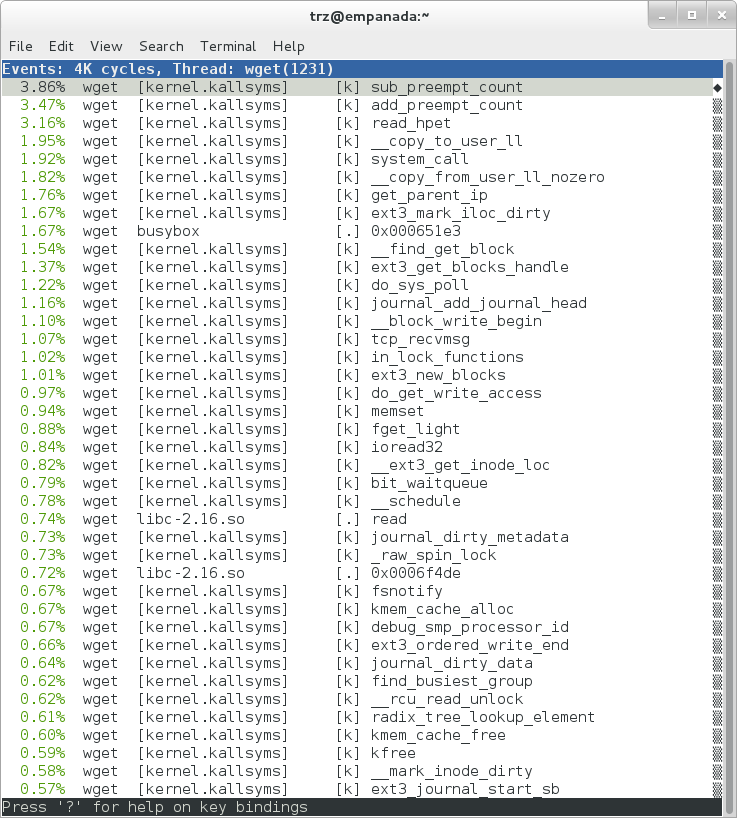This screenshot has height=818, width=737.
Task: Maximize the terminal window
Action: click(690, 16)
